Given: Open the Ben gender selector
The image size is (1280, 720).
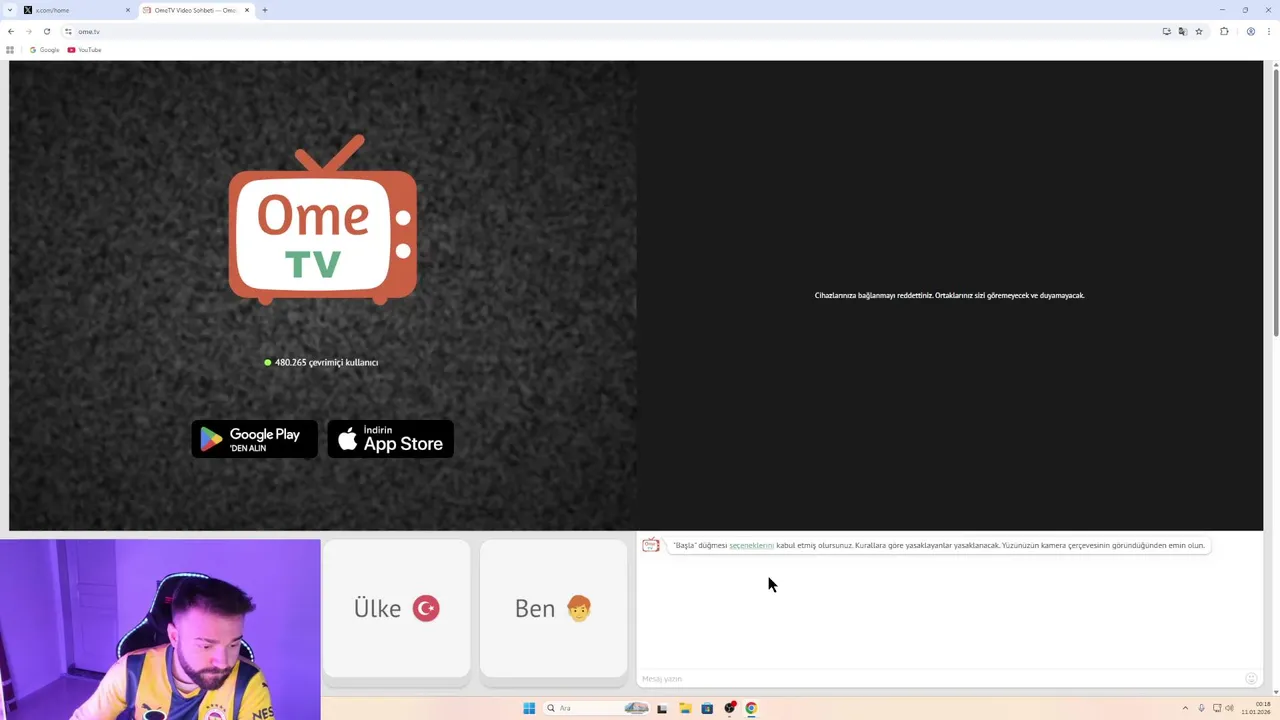Looking at the screenshot, I should 553,608.
